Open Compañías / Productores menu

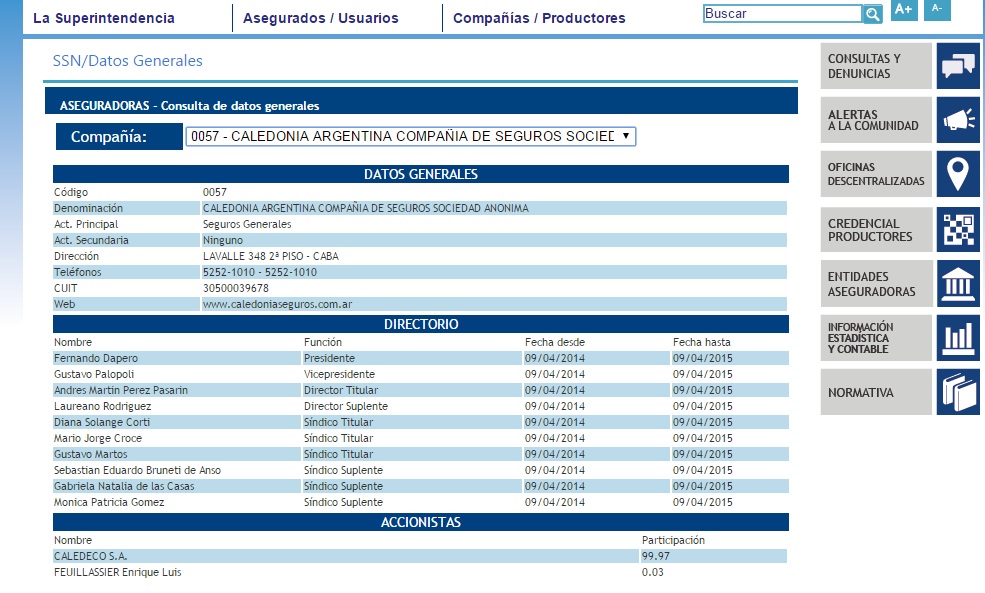(x=540, y=18)
